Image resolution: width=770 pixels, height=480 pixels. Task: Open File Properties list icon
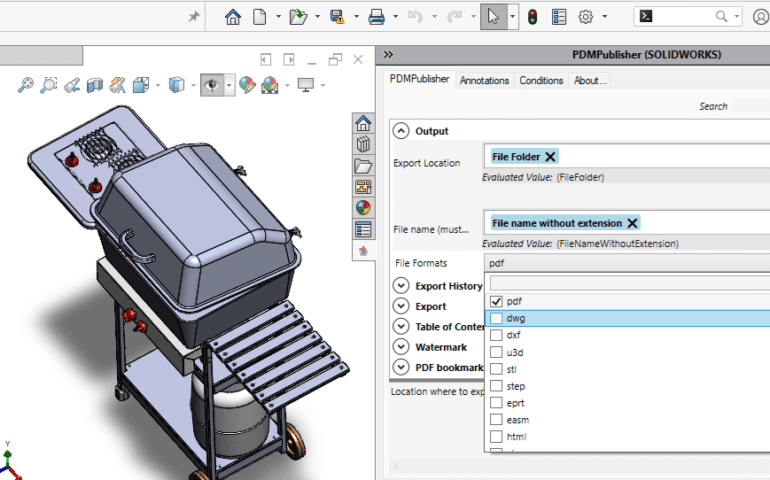pyautogui.click(x=559, y=17)
